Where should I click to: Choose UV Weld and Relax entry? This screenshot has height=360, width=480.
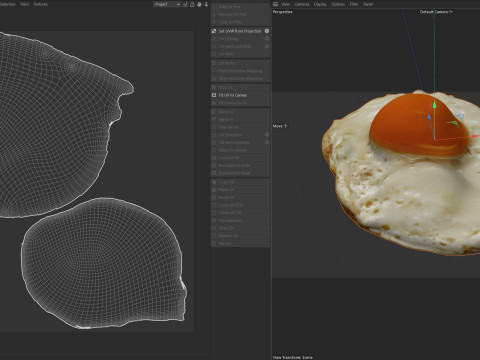pos(240,46)
